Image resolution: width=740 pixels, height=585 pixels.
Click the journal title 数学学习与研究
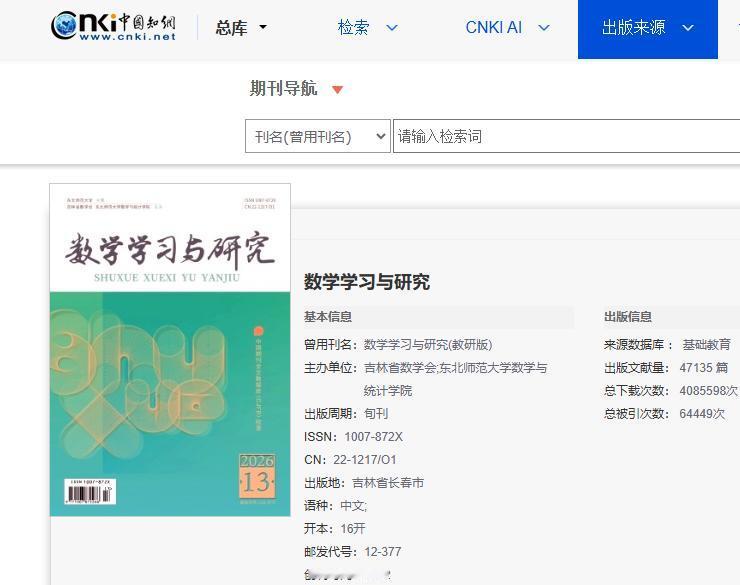click(367, 282)
